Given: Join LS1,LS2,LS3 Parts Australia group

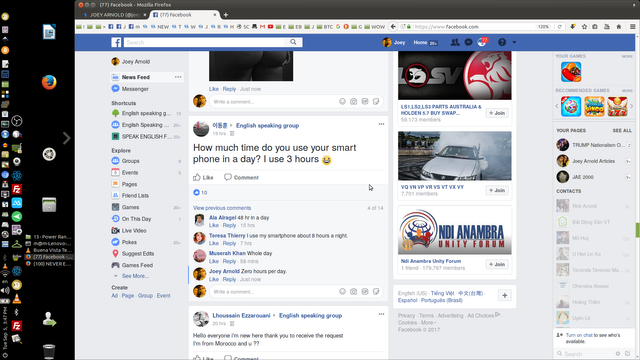Looking at the screenshot, I should coord(497,113).
